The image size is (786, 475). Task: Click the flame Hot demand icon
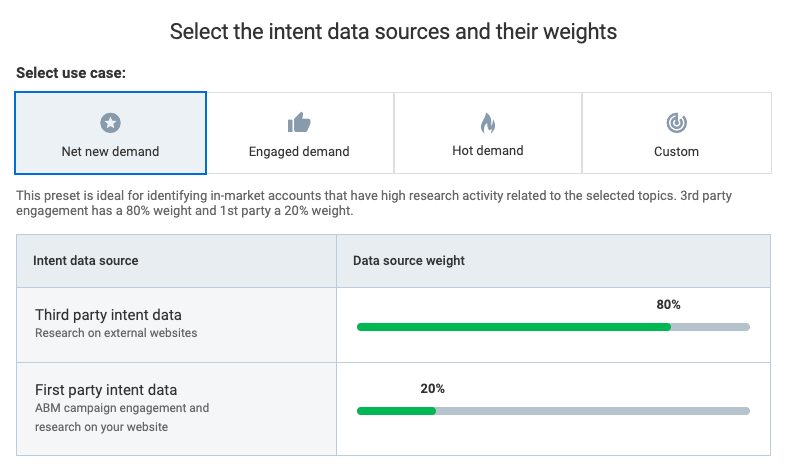click(x=487, y=123)
